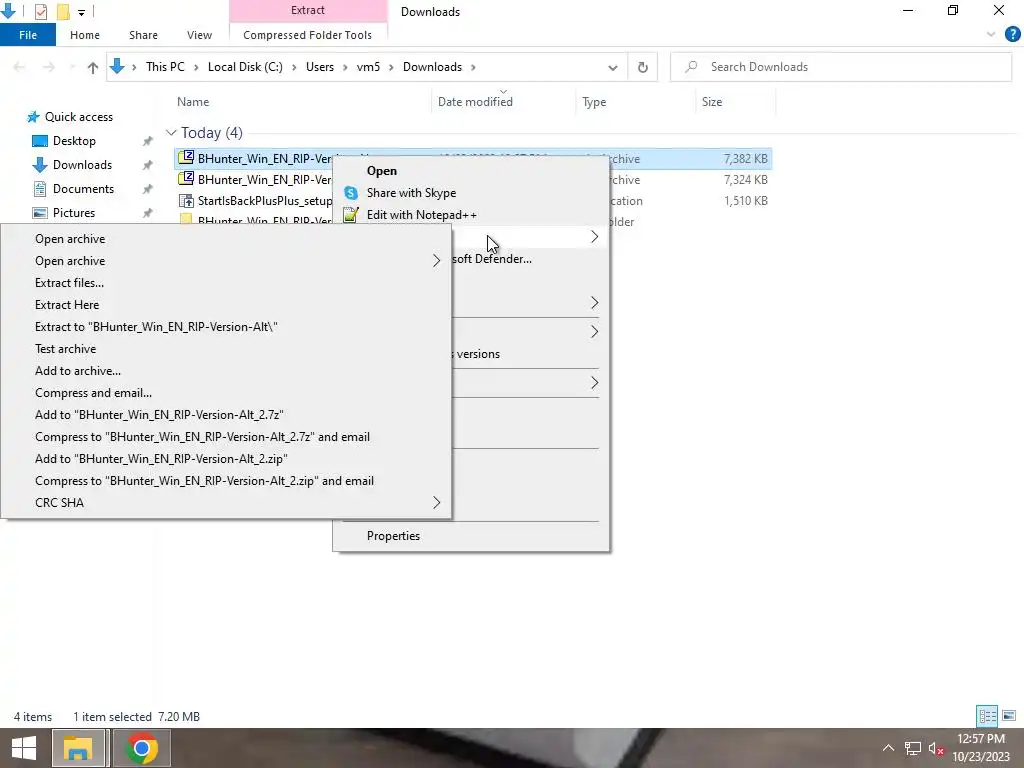The height and width of the screenshot is (768, 1024).
Task: Choose Share with Skype
Action: 411,193
